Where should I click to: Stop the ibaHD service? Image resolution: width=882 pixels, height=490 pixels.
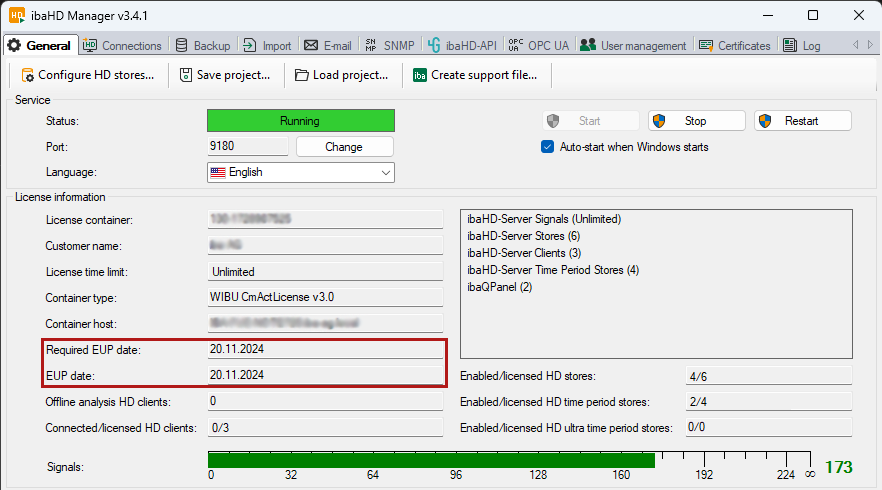point(696,121)
